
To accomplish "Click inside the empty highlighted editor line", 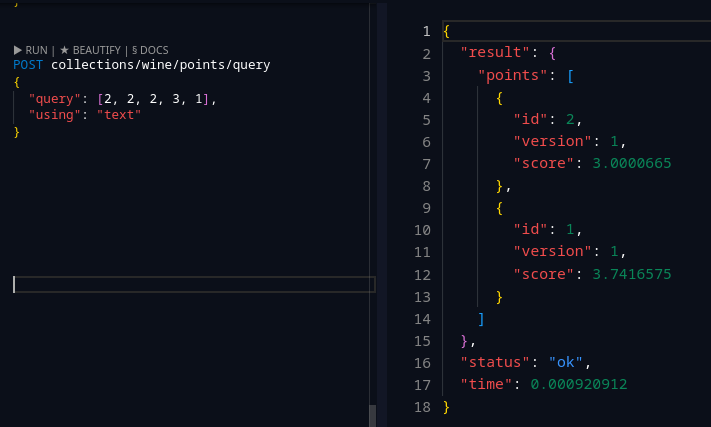I will 190,284.
